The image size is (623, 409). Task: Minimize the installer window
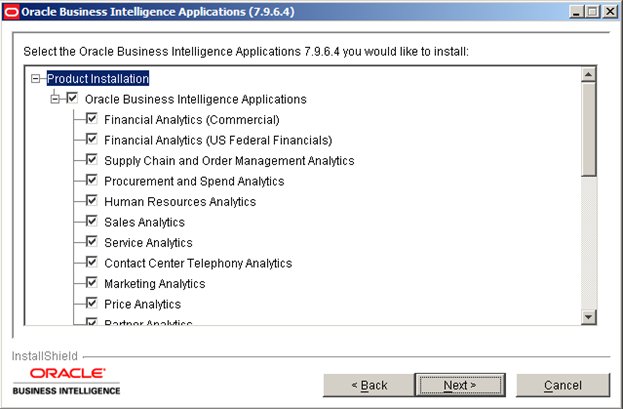(577, 12)
